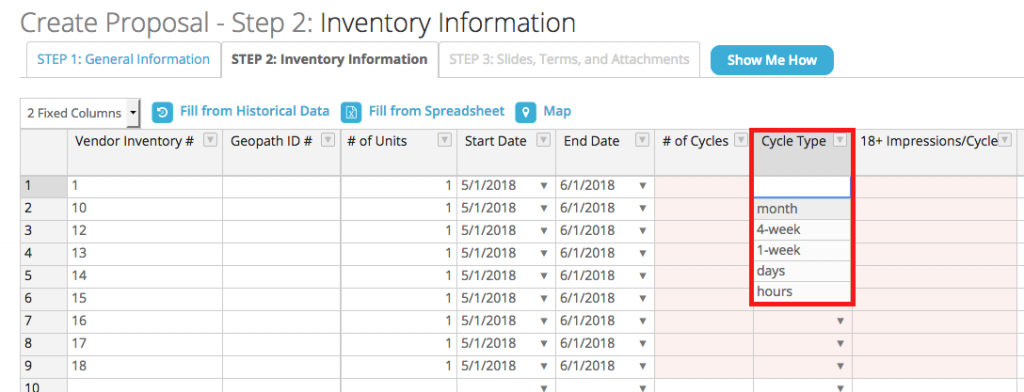The height and width of the screenshot is (392, 1024).
Task: Open # of Units column filter icon
Action: coord(445,140)
